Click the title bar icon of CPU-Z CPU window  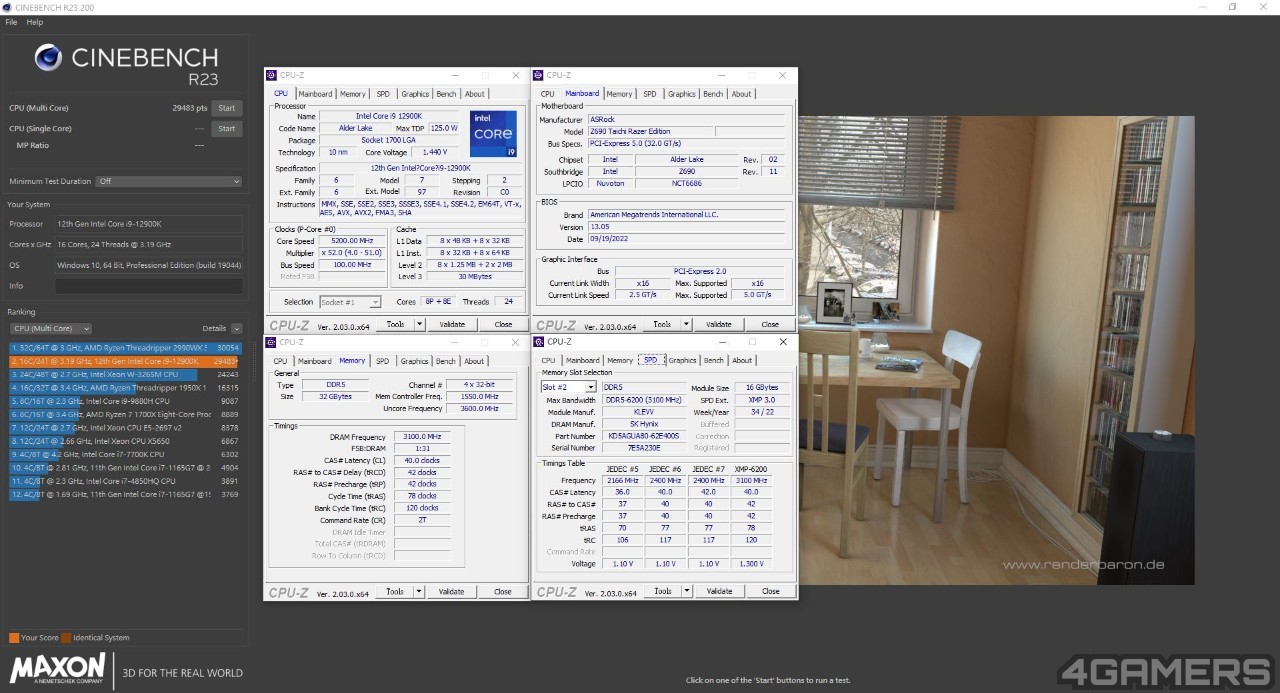point(272,75)
